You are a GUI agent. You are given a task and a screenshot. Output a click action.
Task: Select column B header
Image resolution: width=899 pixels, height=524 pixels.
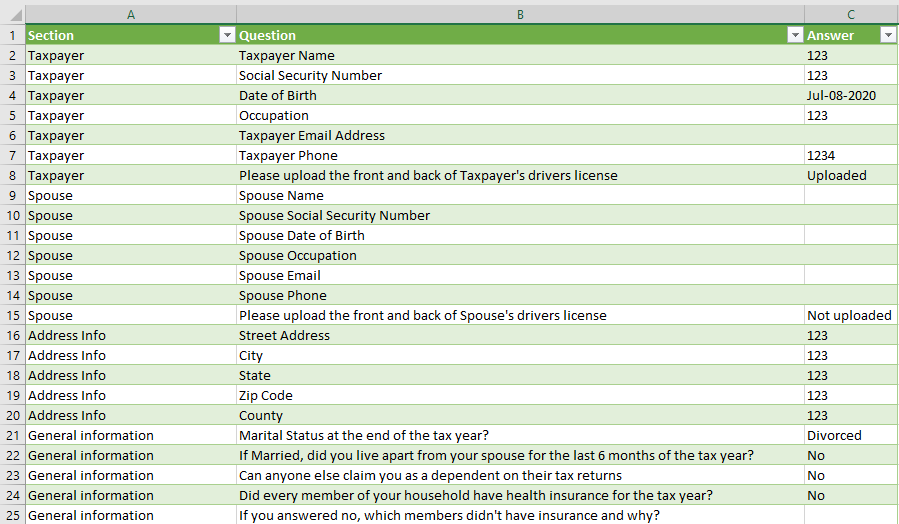click(x=520, y=14)
